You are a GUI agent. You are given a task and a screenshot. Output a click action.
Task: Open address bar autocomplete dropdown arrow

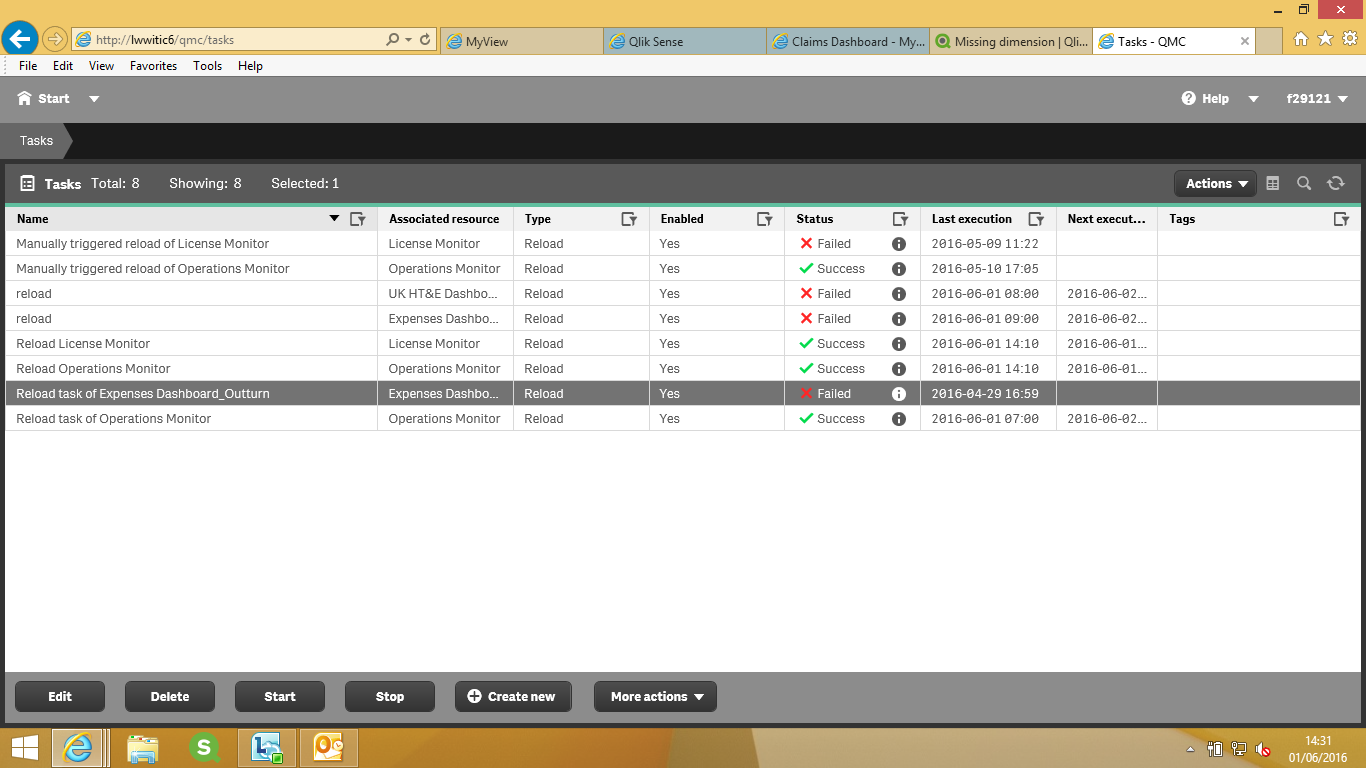[x=409, y=40]
